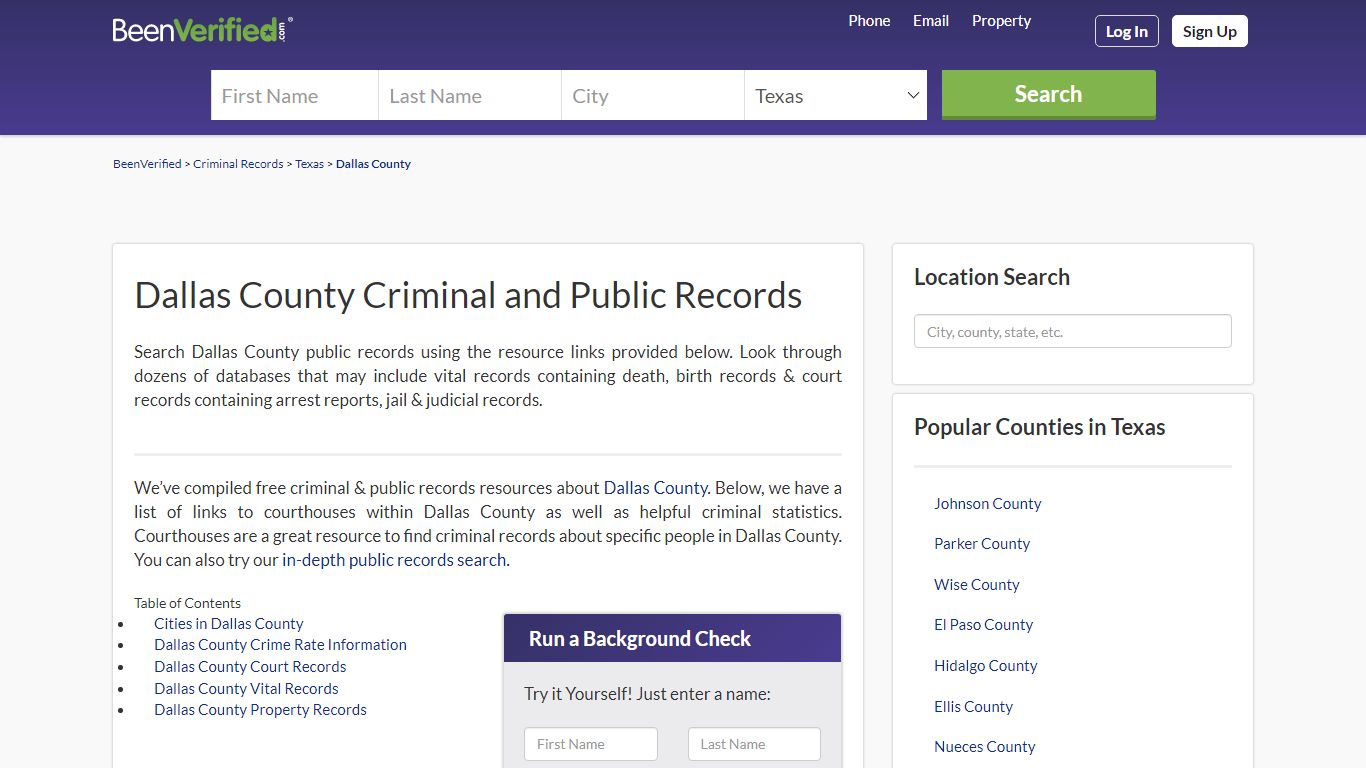1366x768 pixels.
Task: Open the Property lookup menu item
Action: (x=1001, y=21)
